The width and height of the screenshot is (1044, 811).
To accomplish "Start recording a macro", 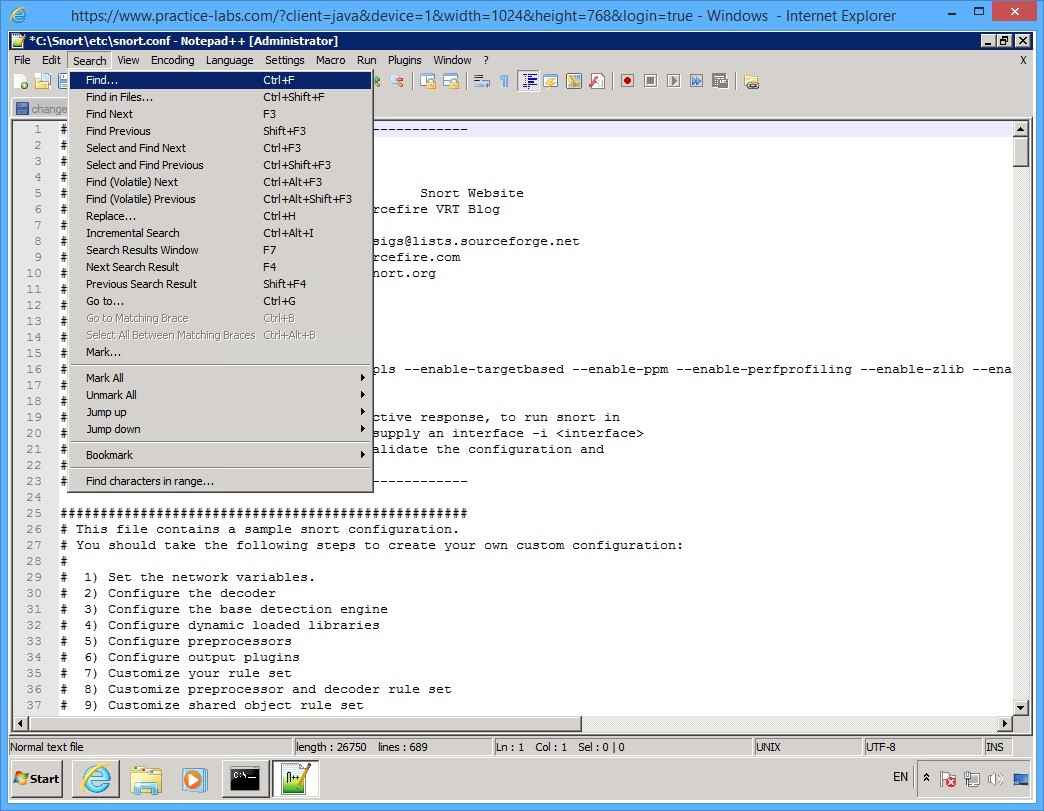I will point(628,80).
